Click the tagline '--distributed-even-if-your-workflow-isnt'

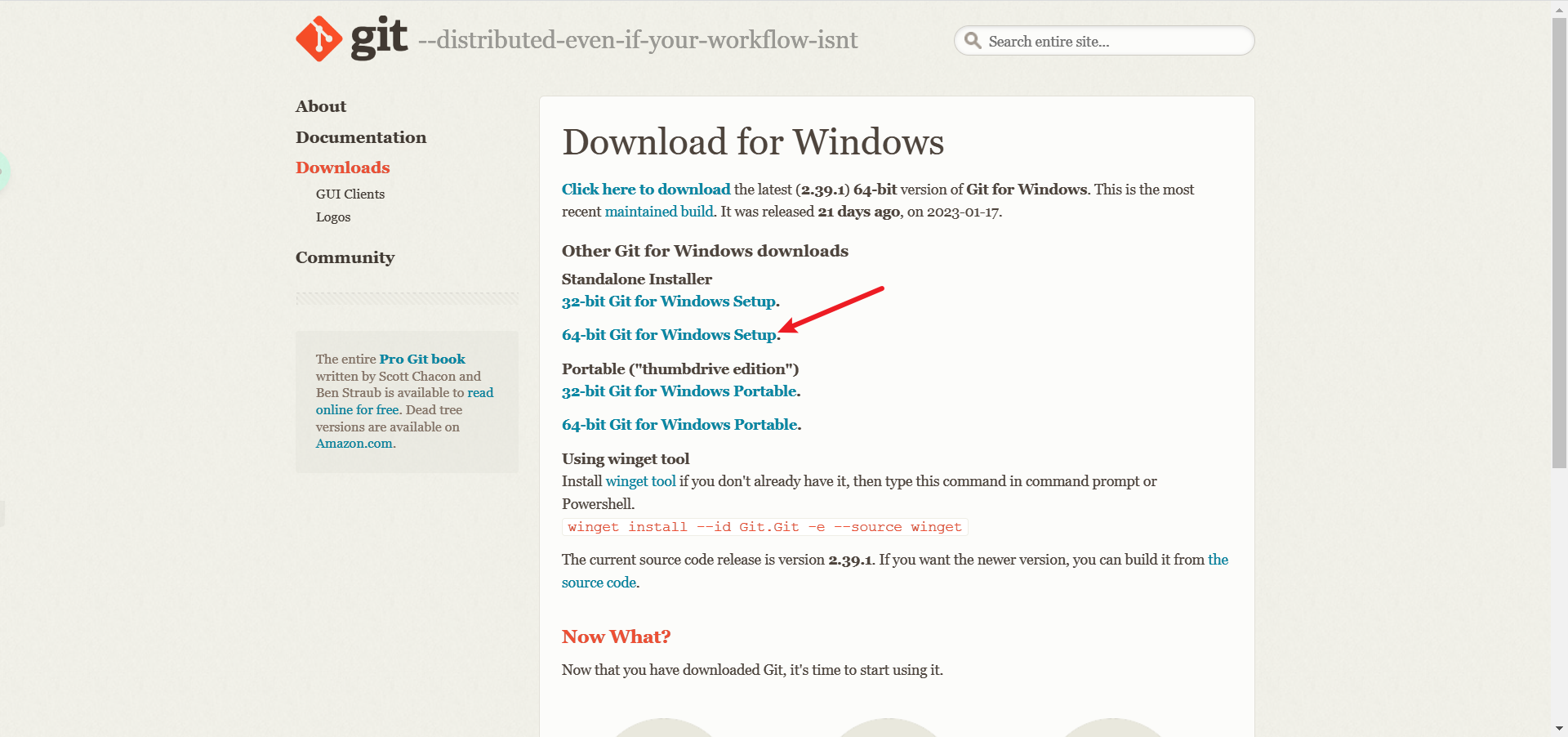click(x=638, y=40)
